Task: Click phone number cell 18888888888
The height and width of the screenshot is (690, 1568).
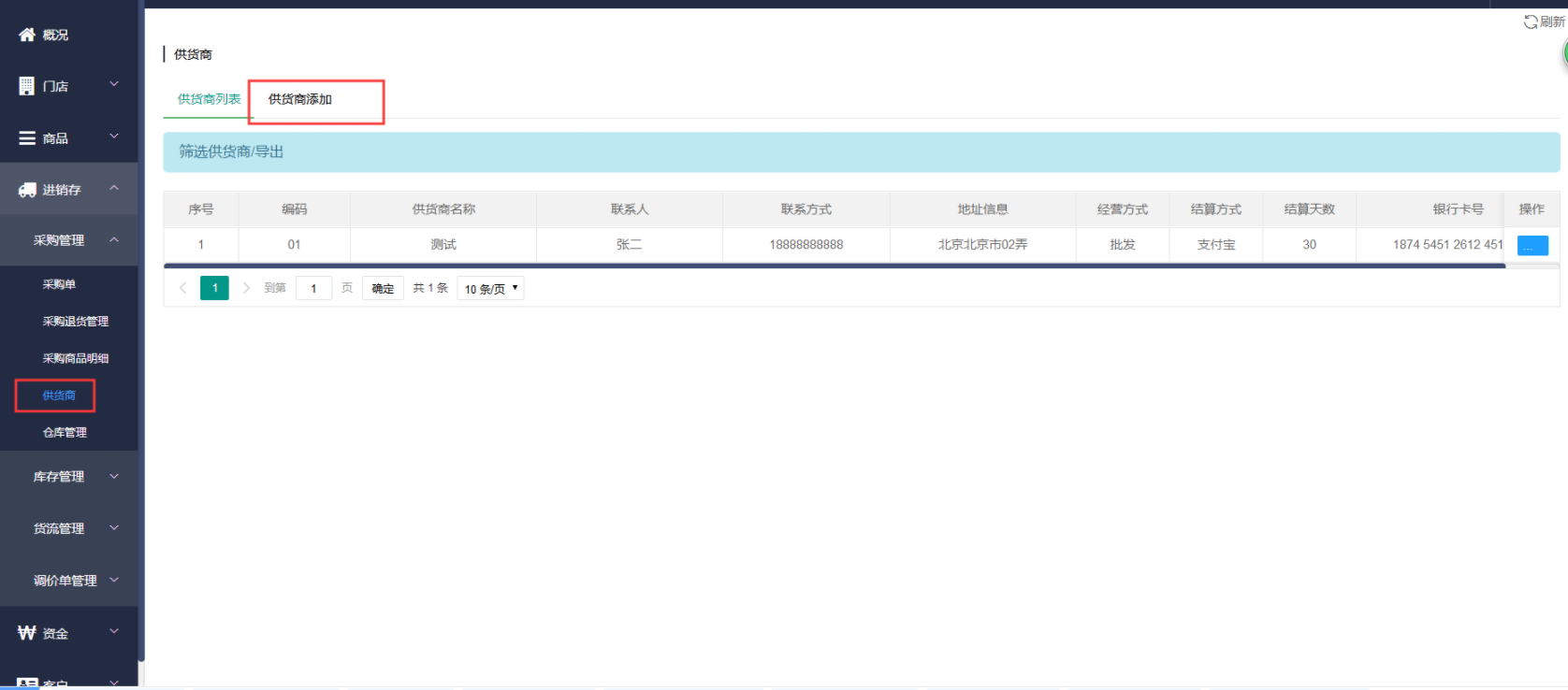Action: 806,245
